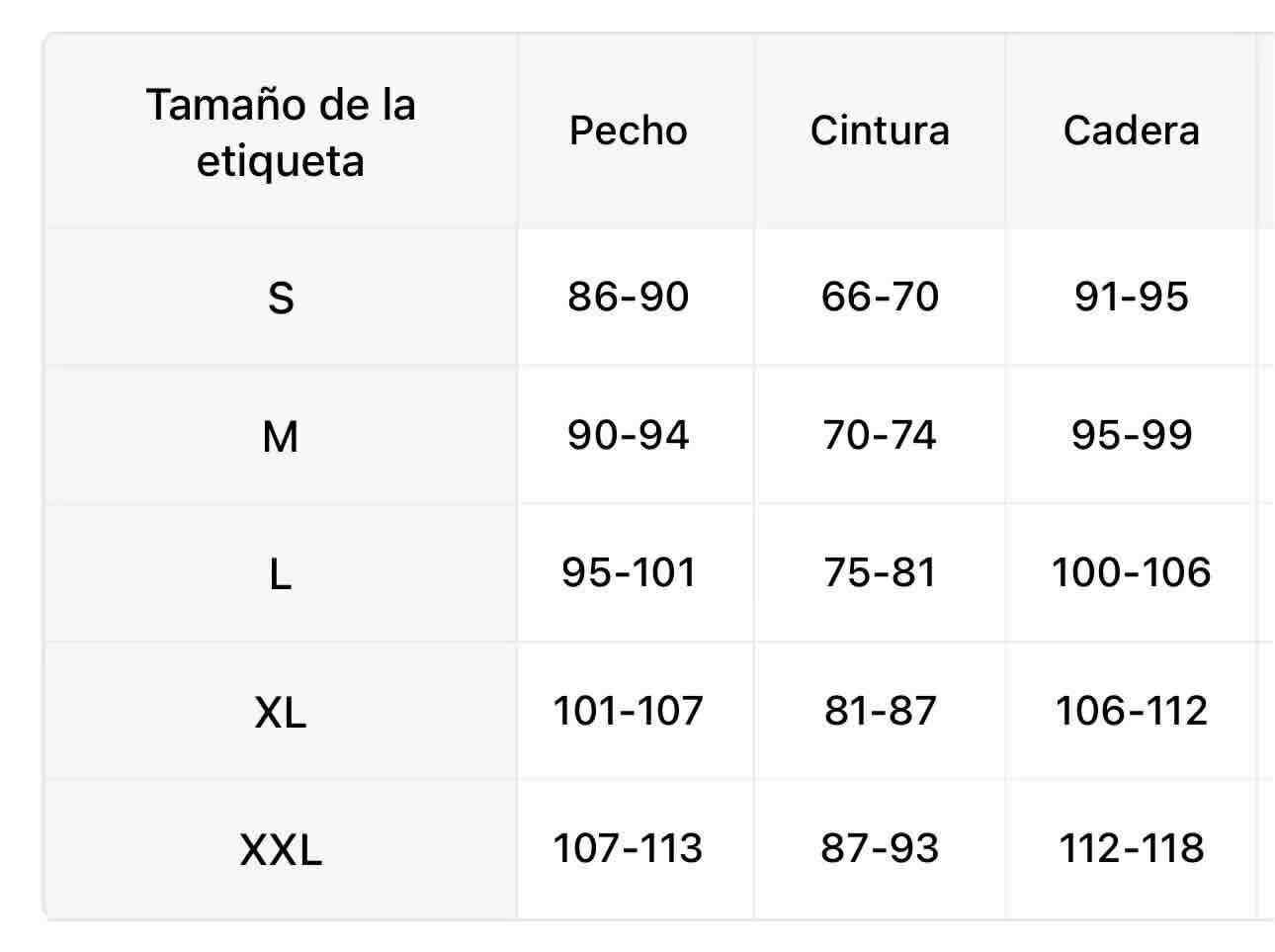Select the 112-118 hip cell
Image resolution: width=1275 pixels, height=952 pixels.
(x=1132, y=848)
